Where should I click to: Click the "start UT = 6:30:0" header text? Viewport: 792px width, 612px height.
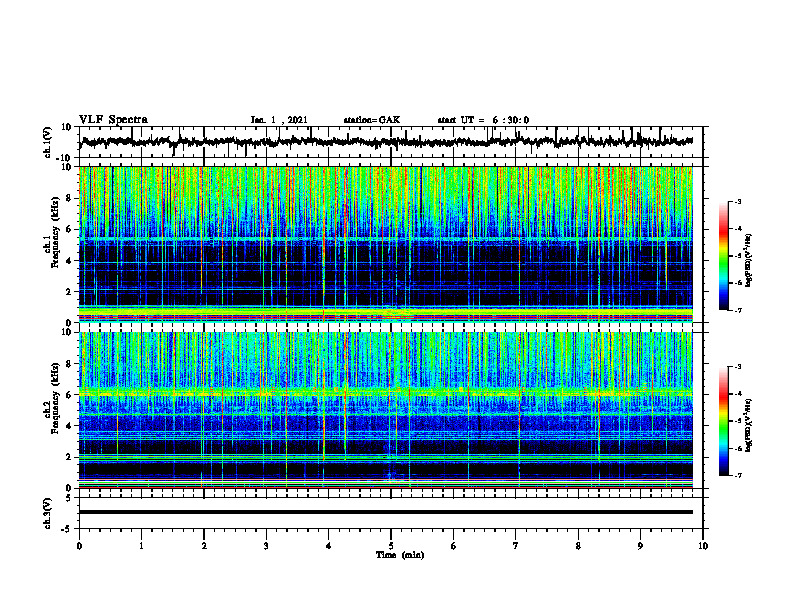pyautogui.click(x=483, y=120)
